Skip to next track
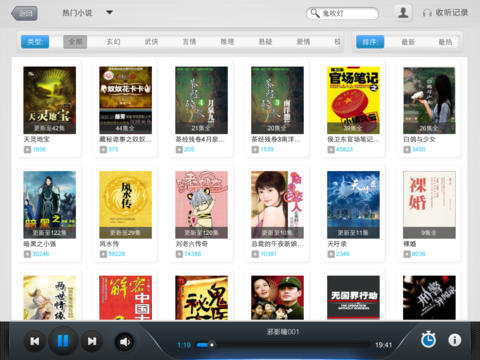 (92, 341)
